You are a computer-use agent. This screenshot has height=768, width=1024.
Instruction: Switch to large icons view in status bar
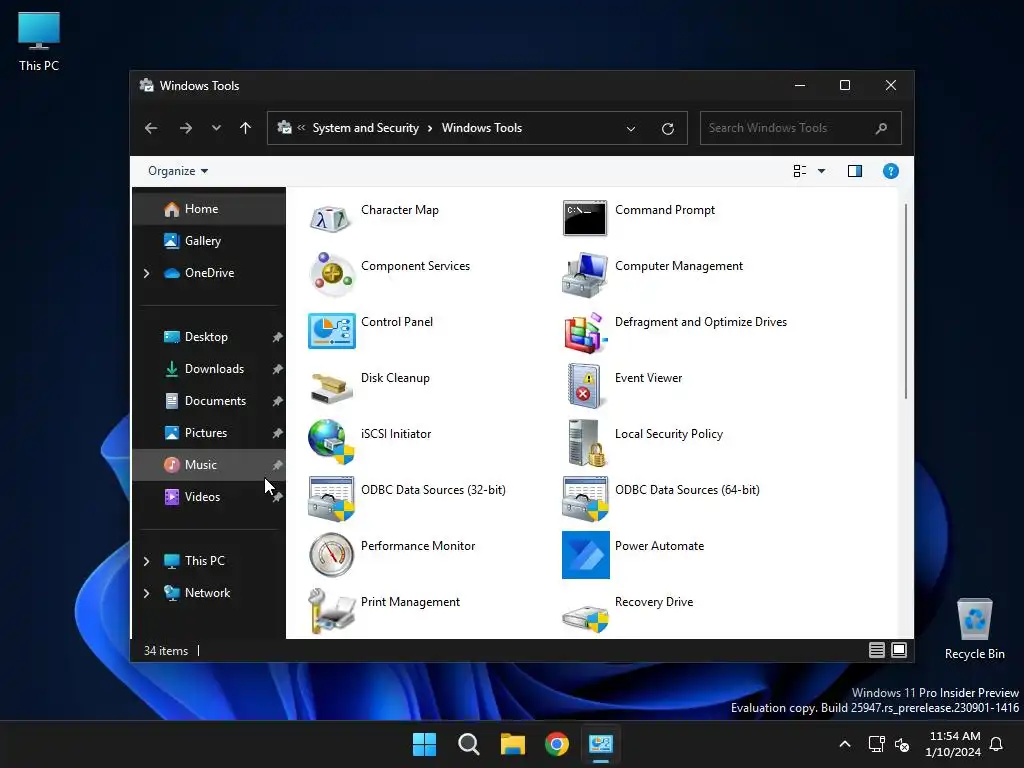click(x=899, y=650)
